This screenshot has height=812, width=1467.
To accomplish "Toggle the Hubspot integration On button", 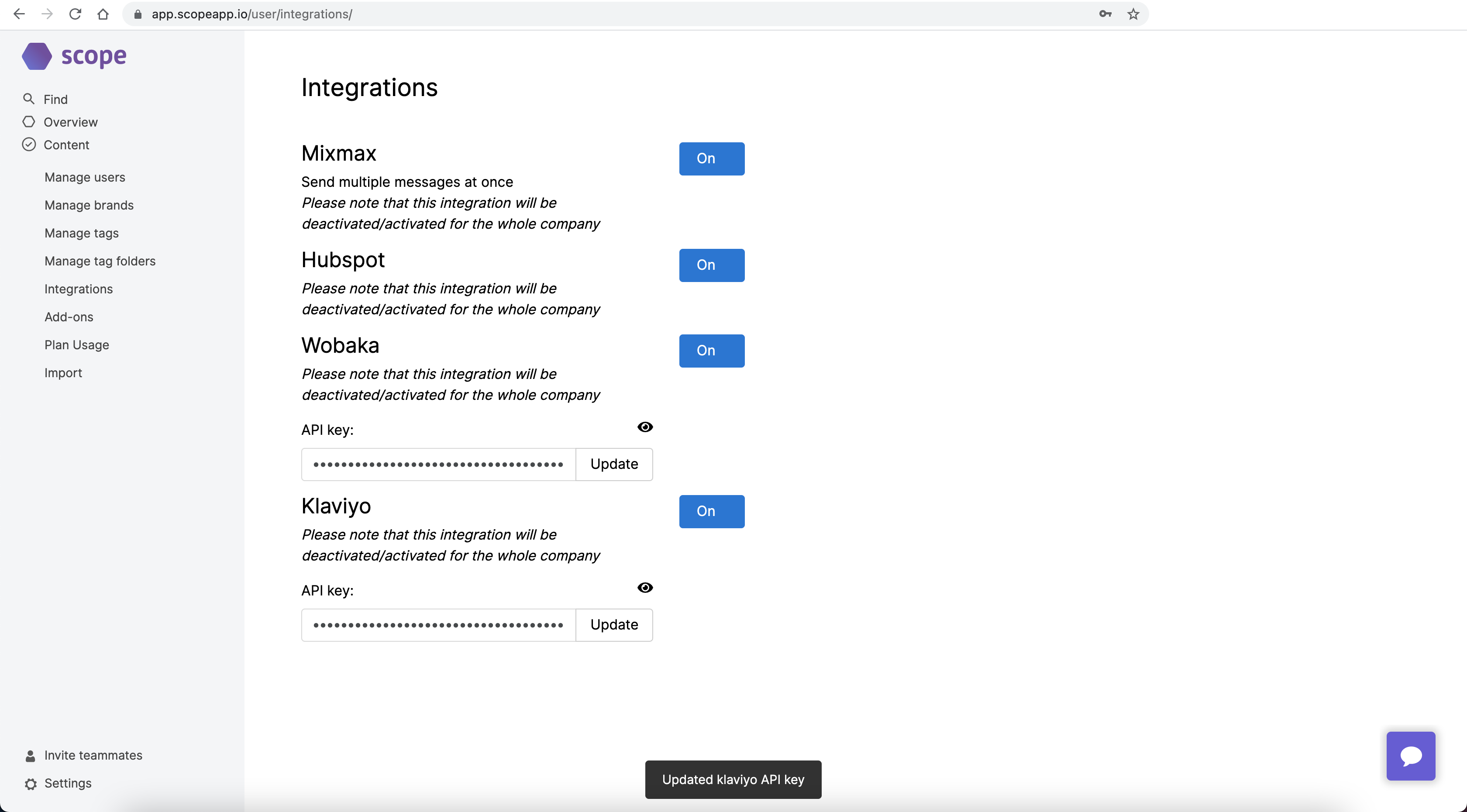I will 712,265.
